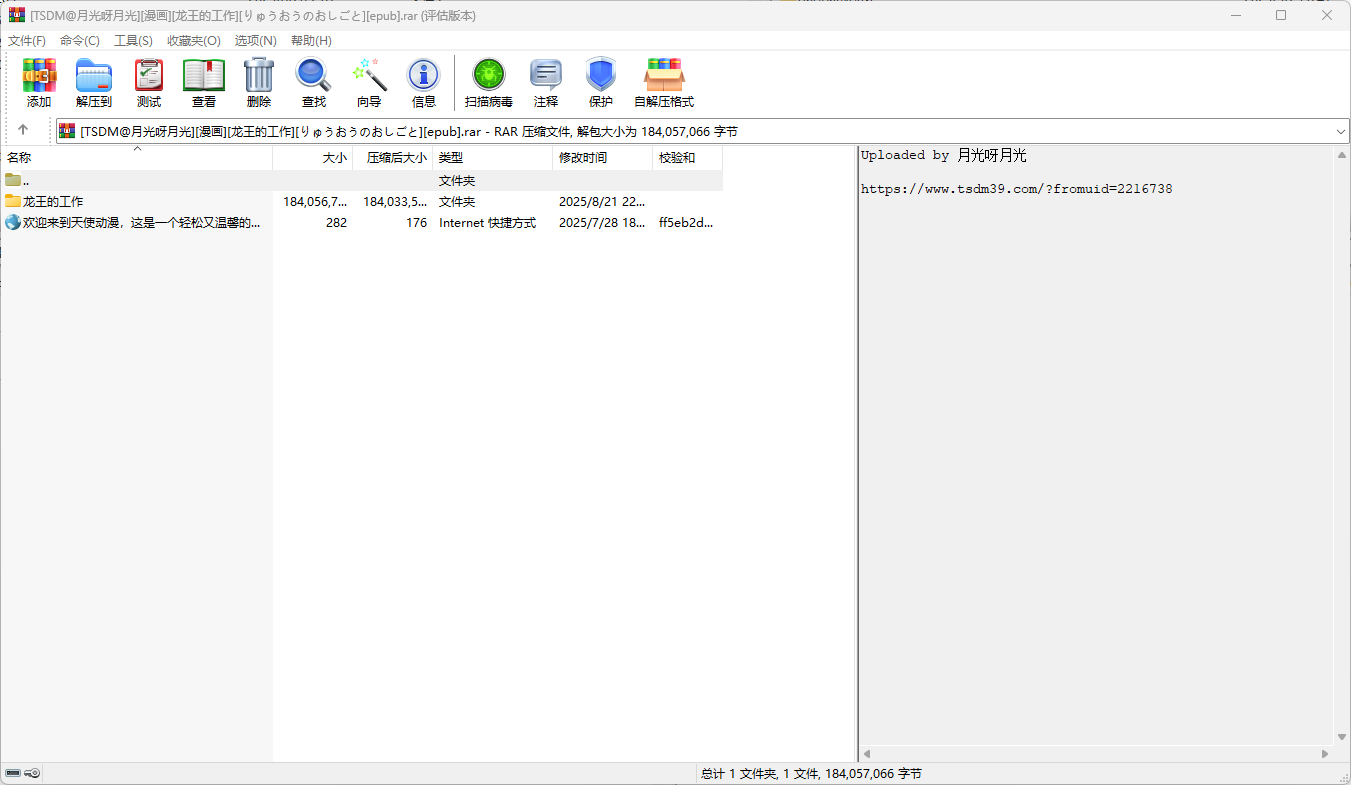Sort files by 名称 column header
Screen dimensions: 1351x785
(x=136, y=158)
